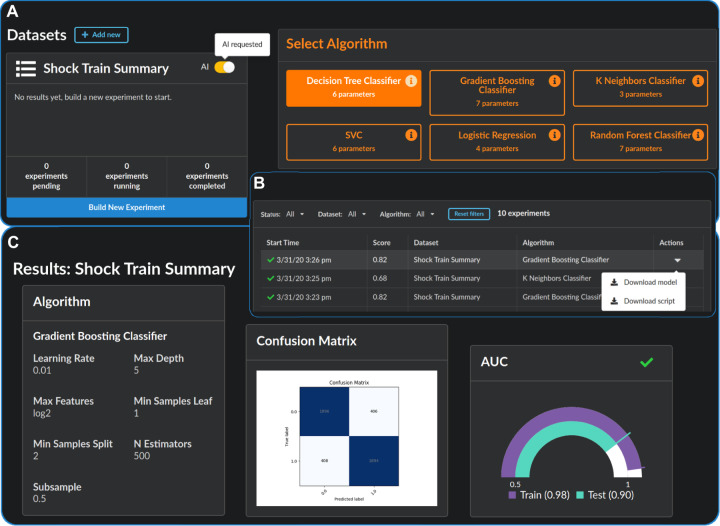The image size is (720, 526).
Task: Choose Download script from actions menu
Action: click(x=645, y=300)
